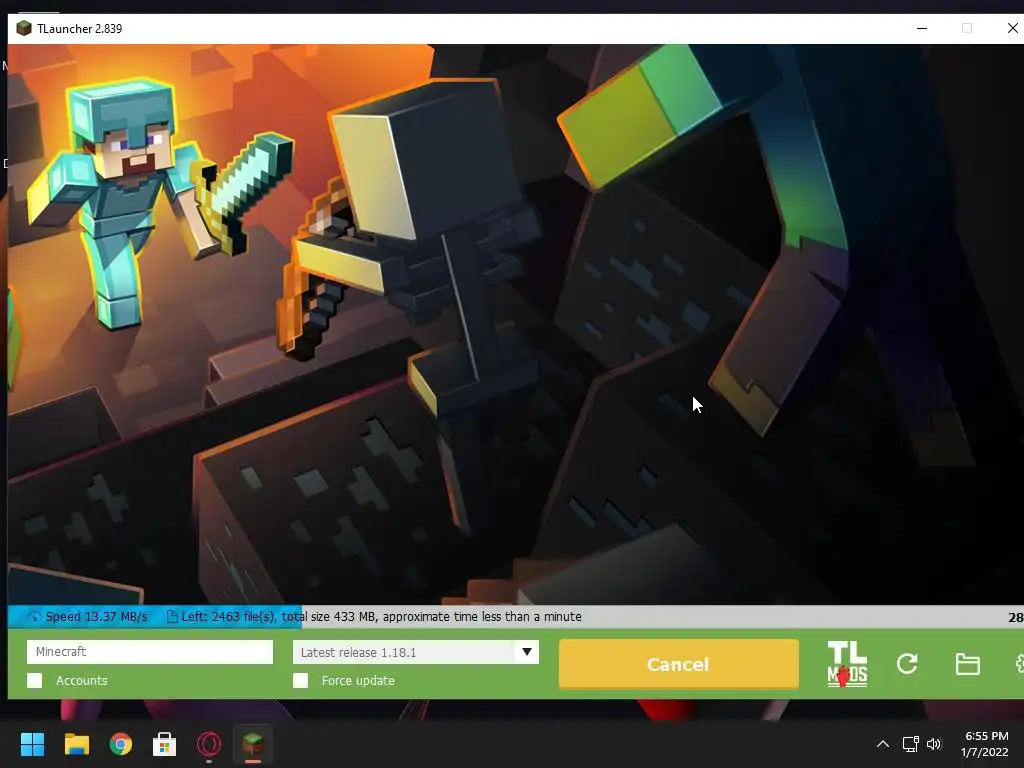
Task: Open Google Chrome from taskbar
Action: (121, 744)
